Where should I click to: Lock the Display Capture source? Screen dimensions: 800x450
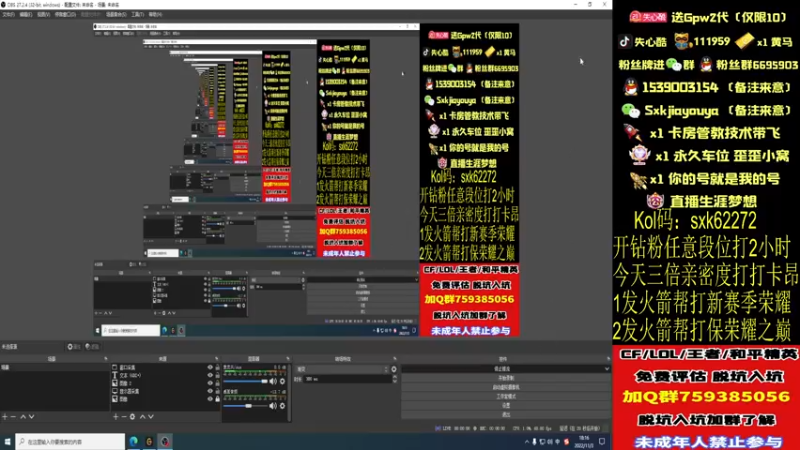point(217,391)
